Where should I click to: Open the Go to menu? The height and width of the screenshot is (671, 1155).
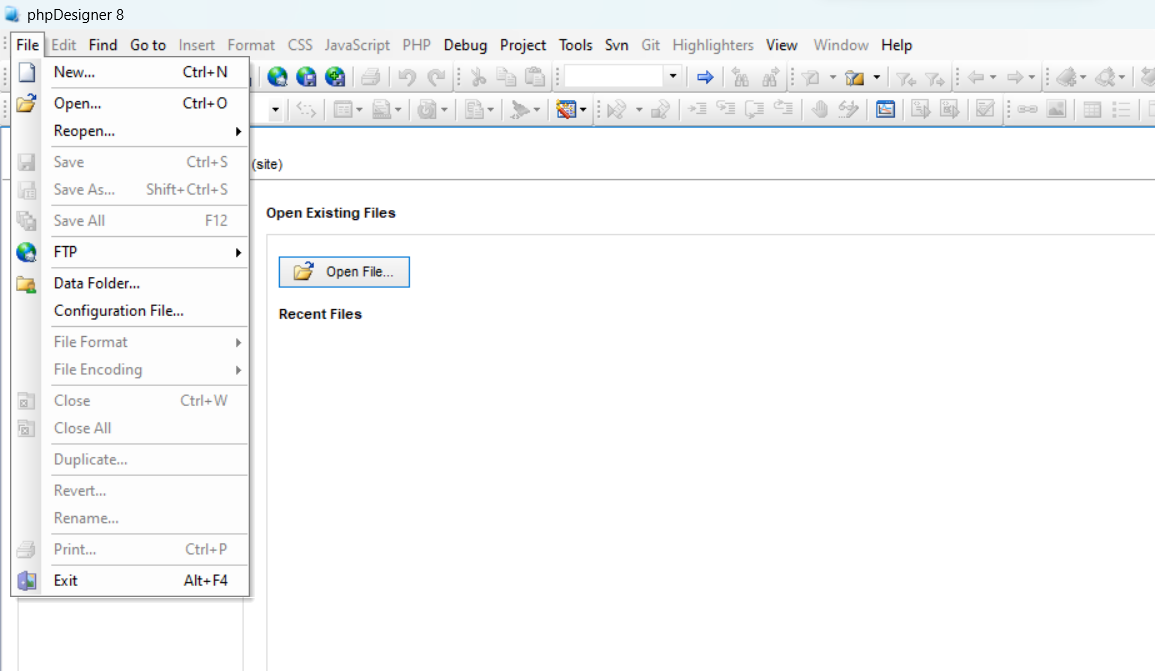[x=148, y=45]
